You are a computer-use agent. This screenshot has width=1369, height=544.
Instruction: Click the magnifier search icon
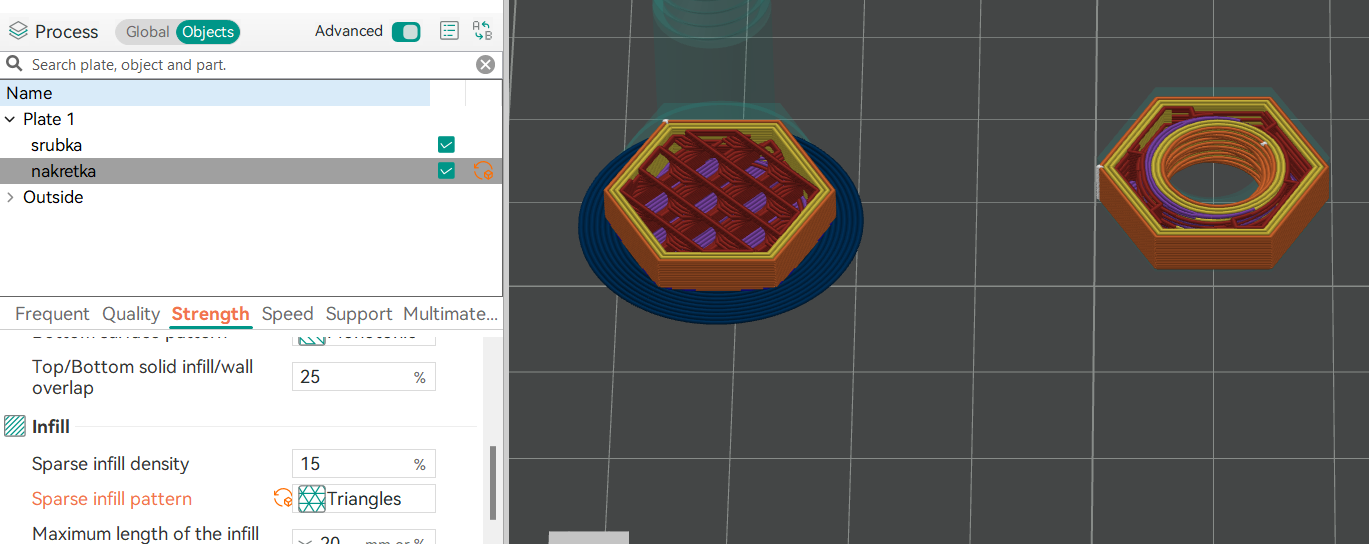click(14, 65)
